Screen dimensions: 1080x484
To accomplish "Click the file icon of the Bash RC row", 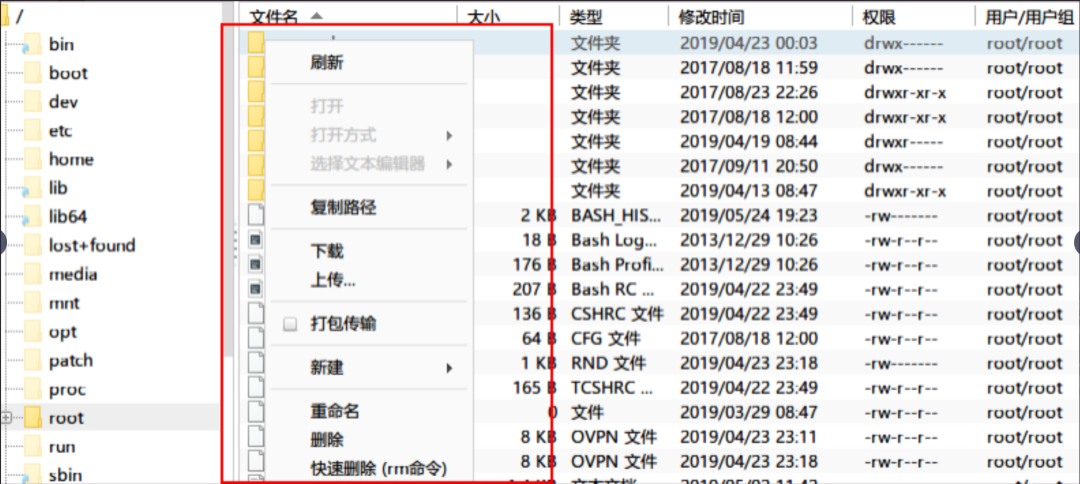I will (x=256, y=289).
